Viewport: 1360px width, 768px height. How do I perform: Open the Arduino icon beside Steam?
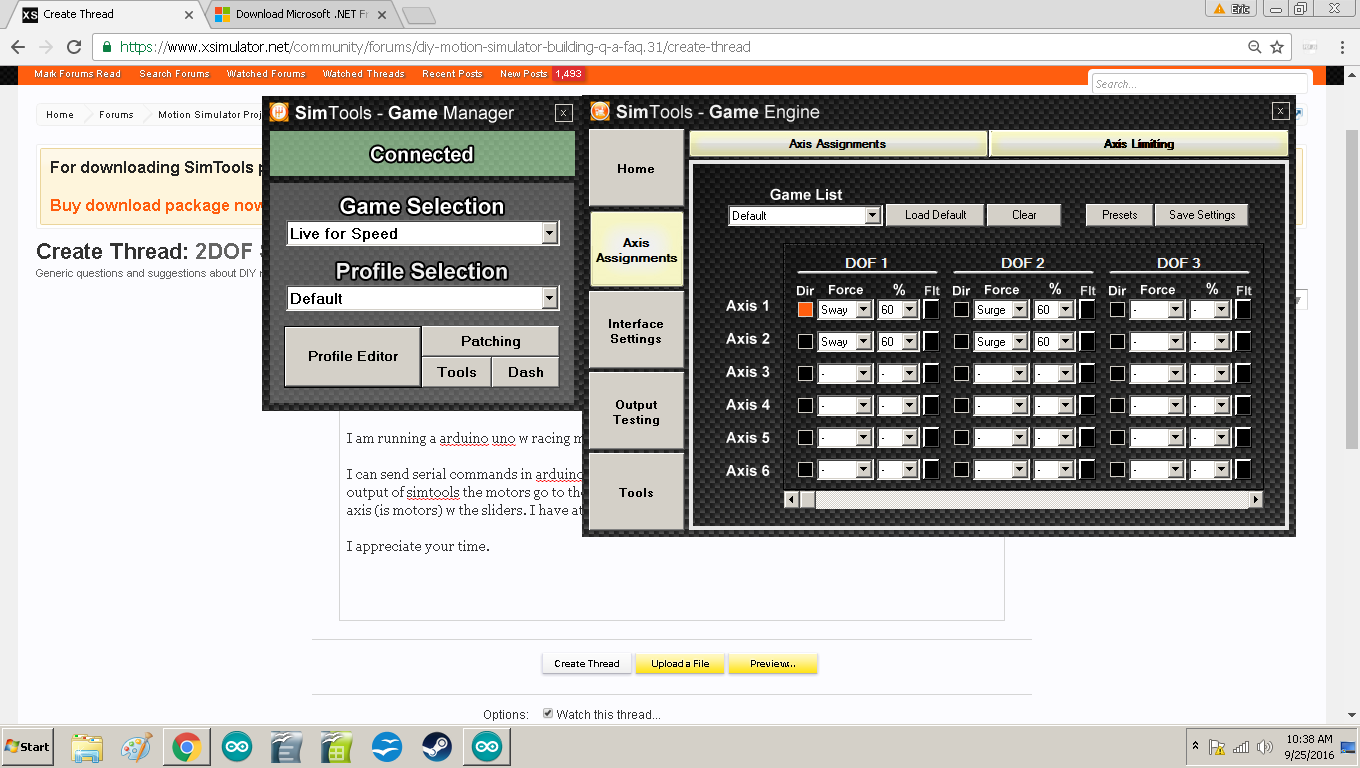(487, 747)
